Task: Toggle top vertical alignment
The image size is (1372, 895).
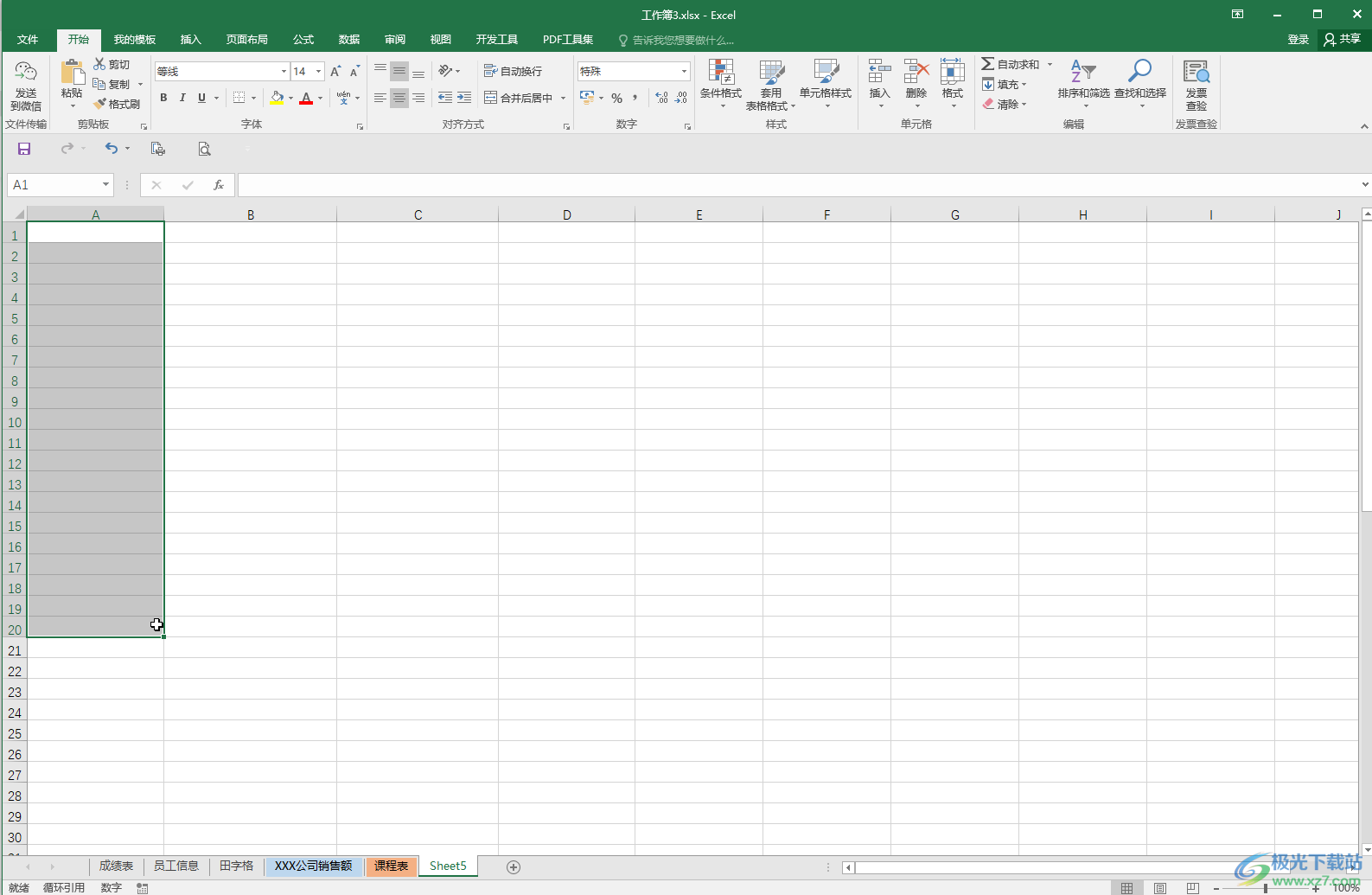Action: (x=380, y=71)
